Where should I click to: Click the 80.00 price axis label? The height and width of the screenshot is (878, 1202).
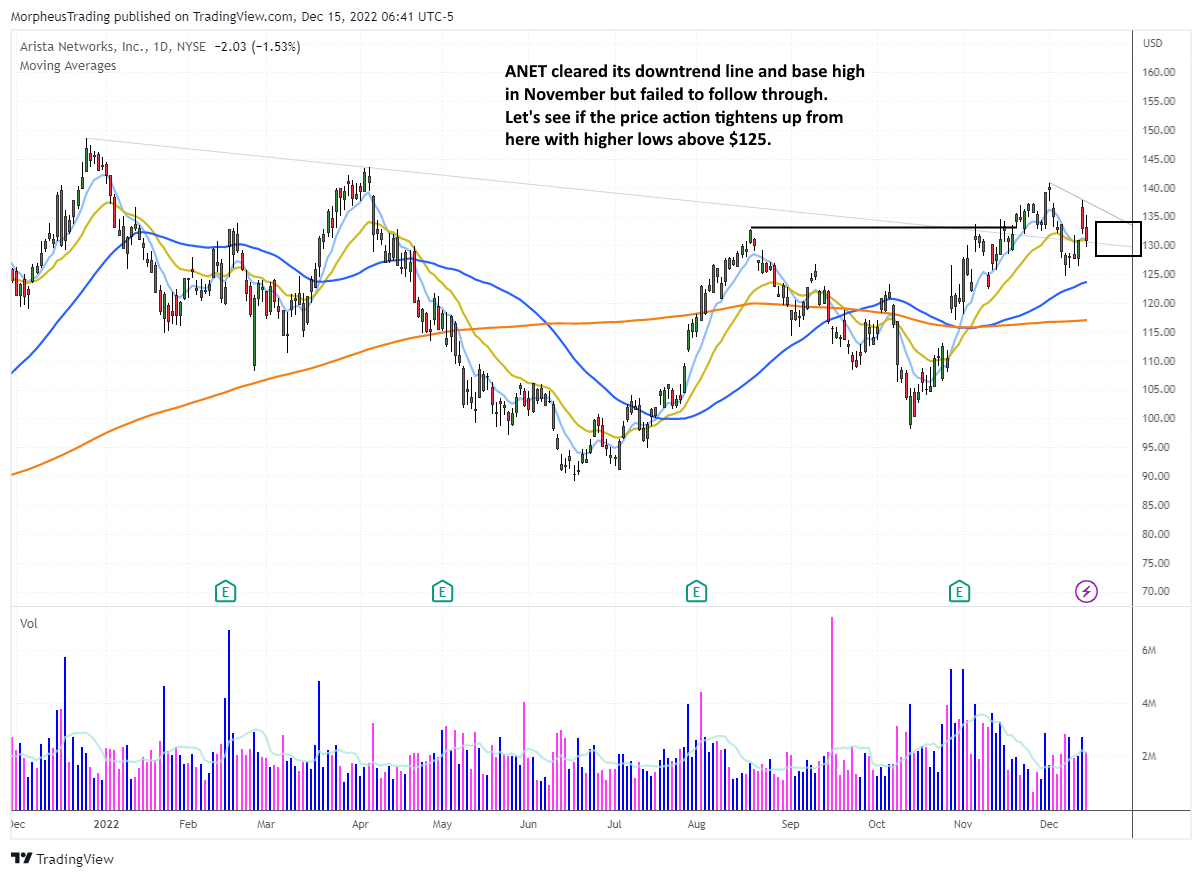[x=1157, y=535]
